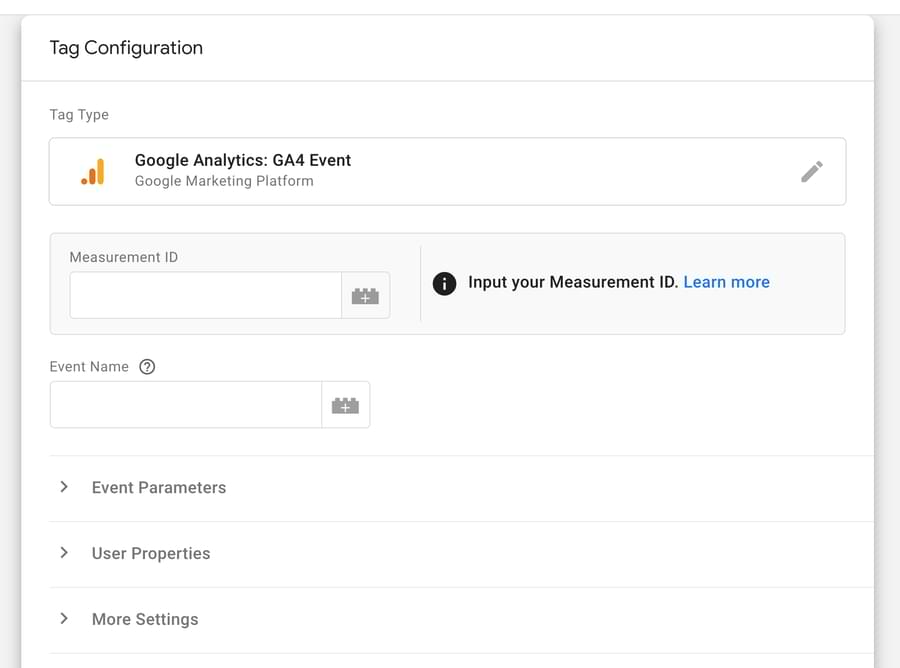900x668 pixels.
Task: Expand the User Properties section chevron
Action: (x=64, y=553)
